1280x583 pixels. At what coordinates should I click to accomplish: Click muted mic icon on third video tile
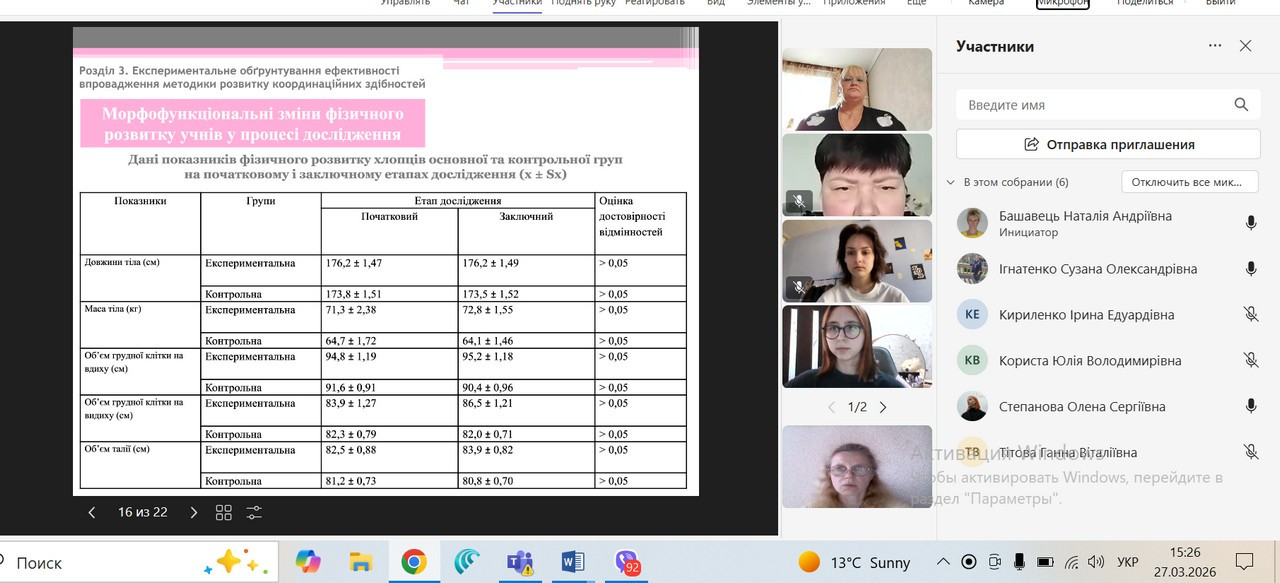(798, 288)
